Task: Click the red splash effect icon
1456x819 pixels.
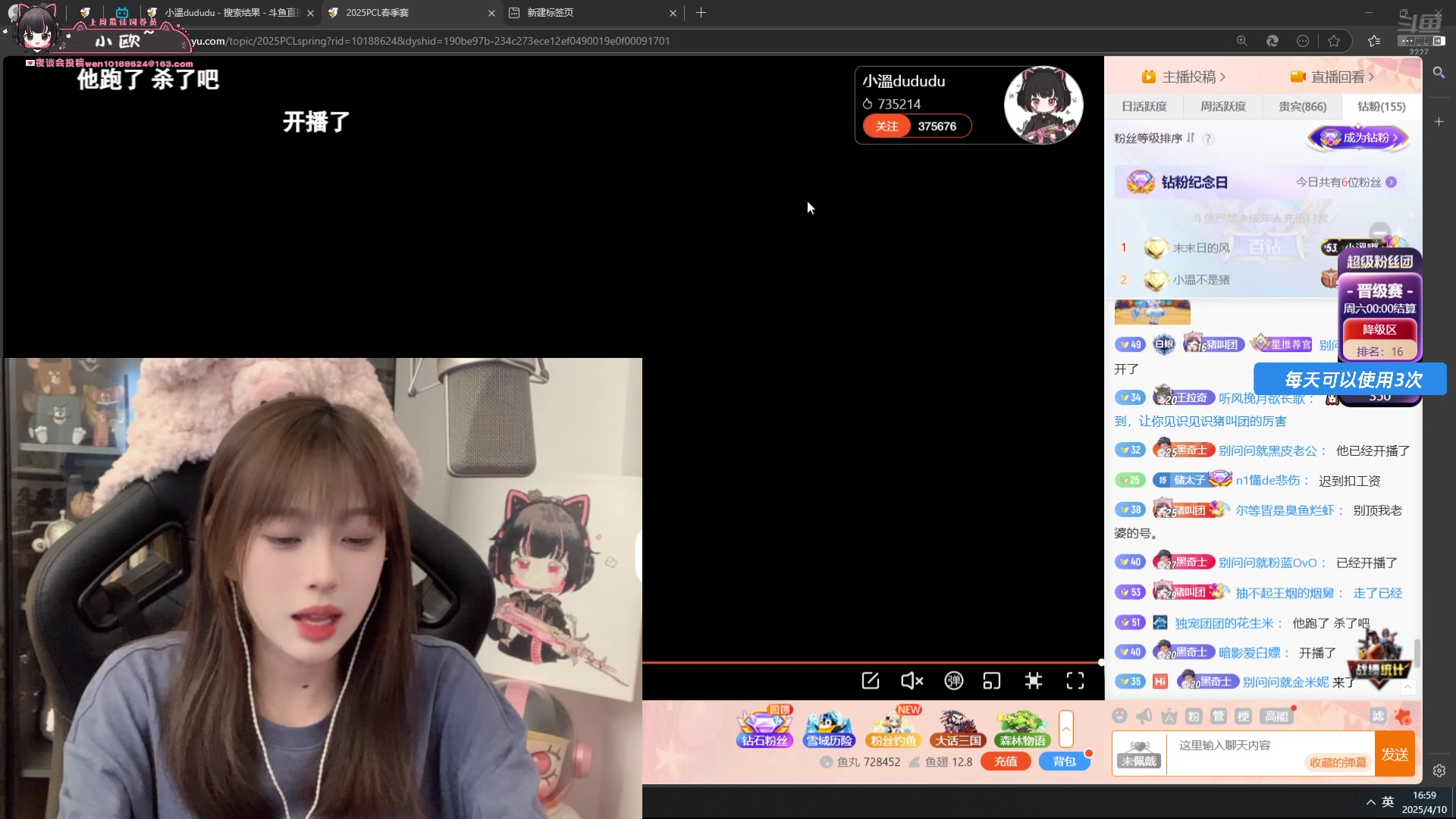Action: click(1403, 716)
